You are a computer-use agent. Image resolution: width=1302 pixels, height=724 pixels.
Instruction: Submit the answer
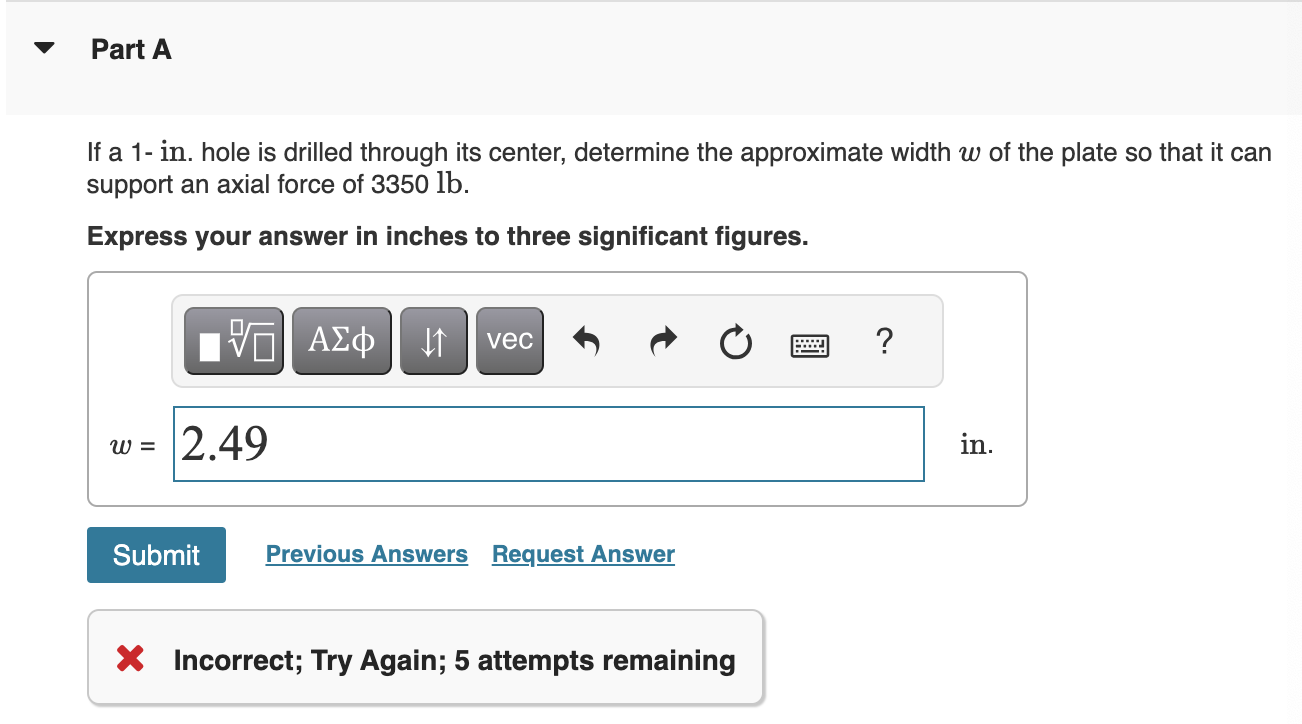(156, 555)
